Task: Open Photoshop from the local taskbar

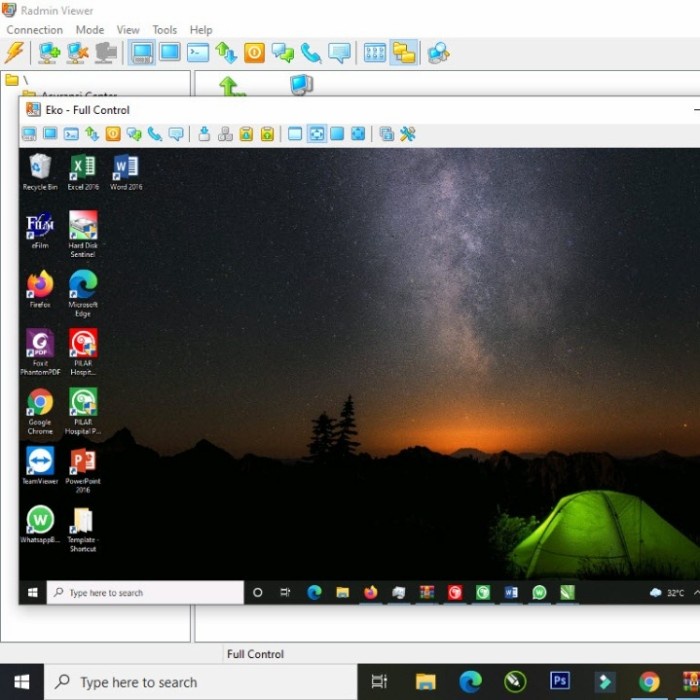Action: pyautogui.click(x=560, y=682)
